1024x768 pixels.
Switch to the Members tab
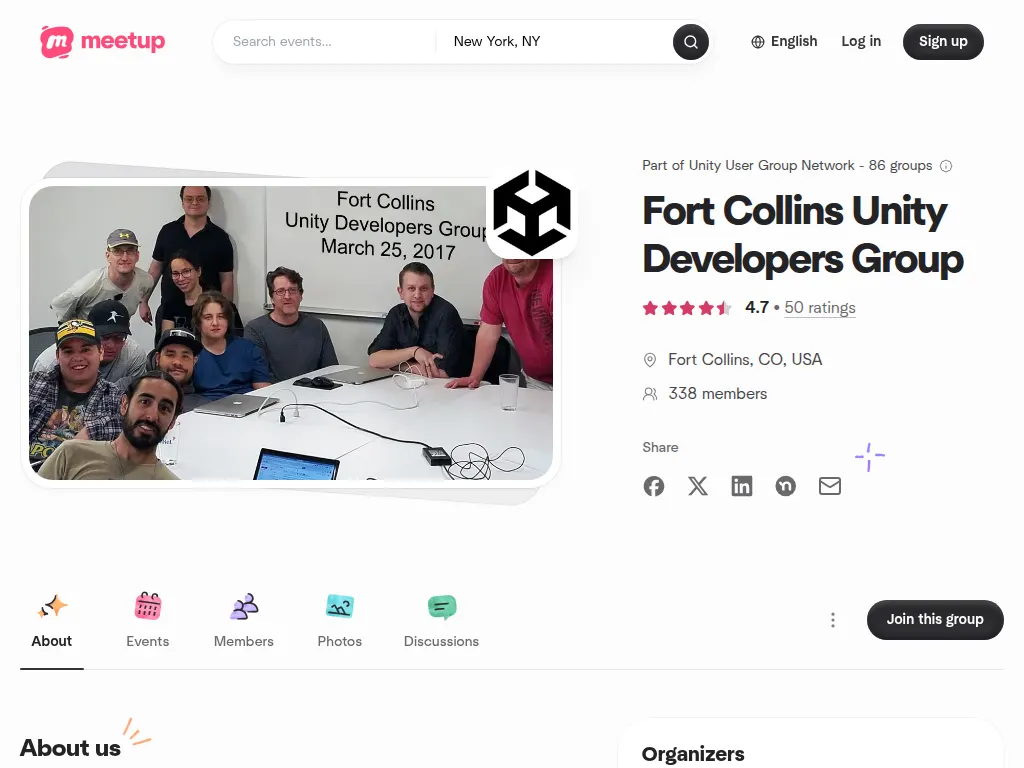click(x=244, y=619)
